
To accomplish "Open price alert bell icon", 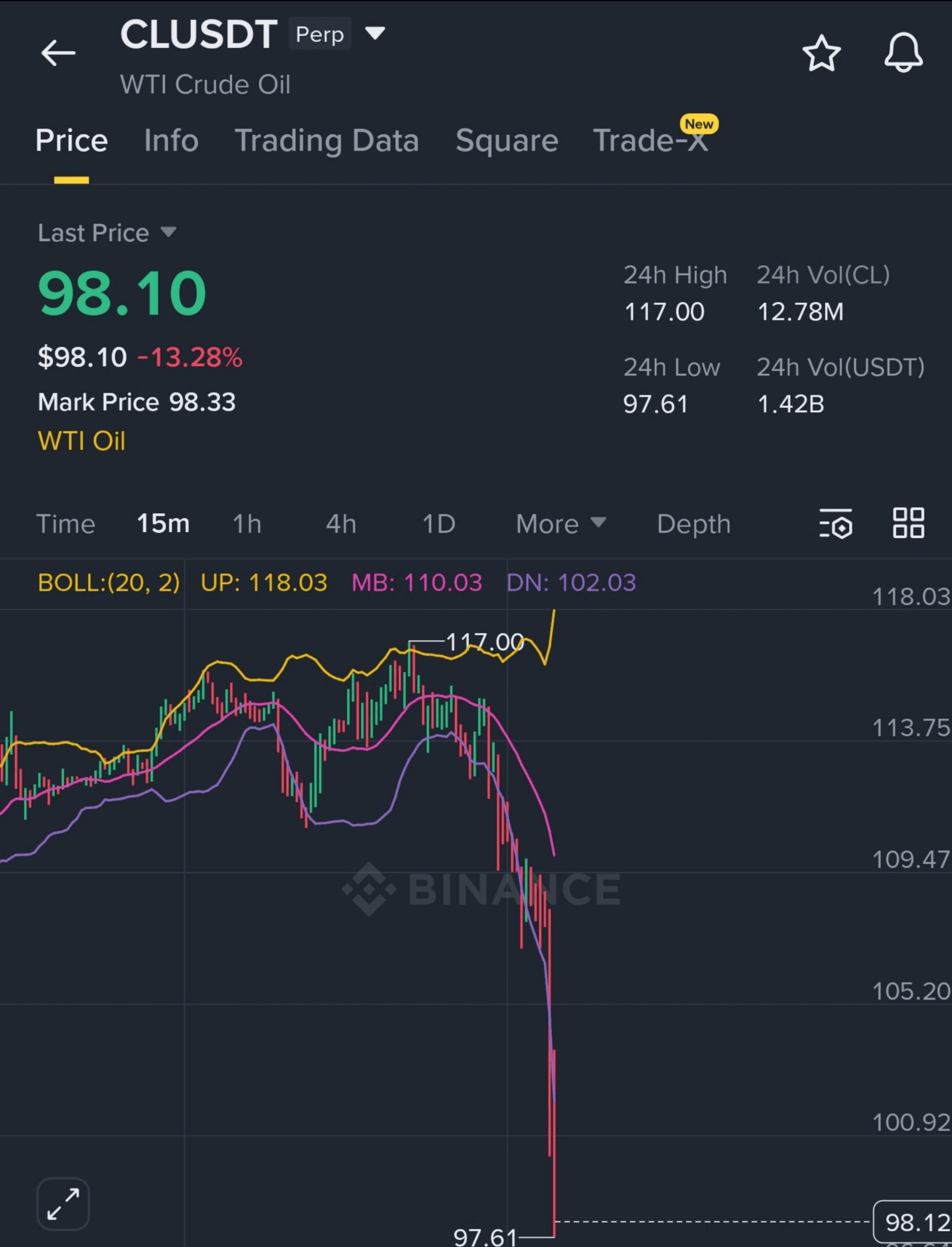I will (x=903, y=52).
